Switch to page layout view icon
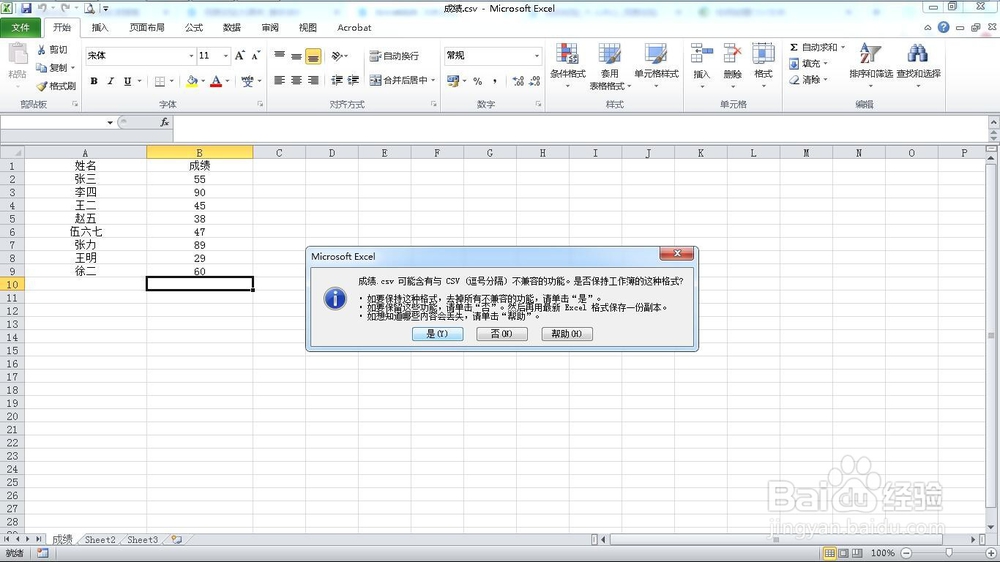The image size is (1000, 562). coord(843,553)
